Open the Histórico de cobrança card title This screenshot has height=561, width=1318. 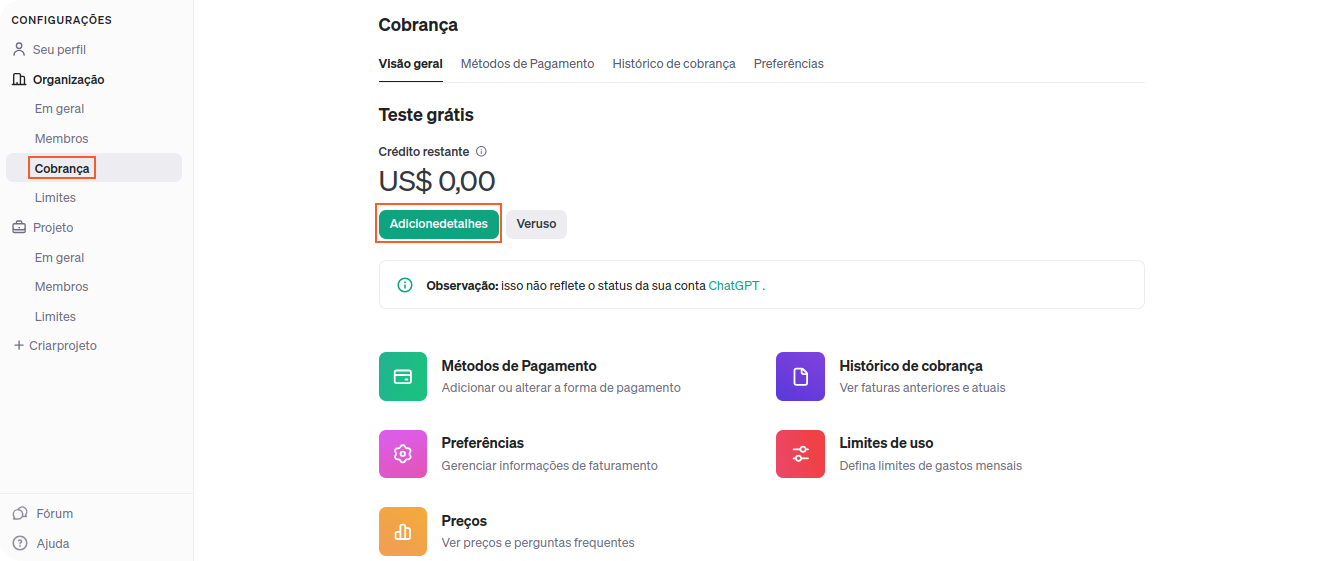[911, 366]
